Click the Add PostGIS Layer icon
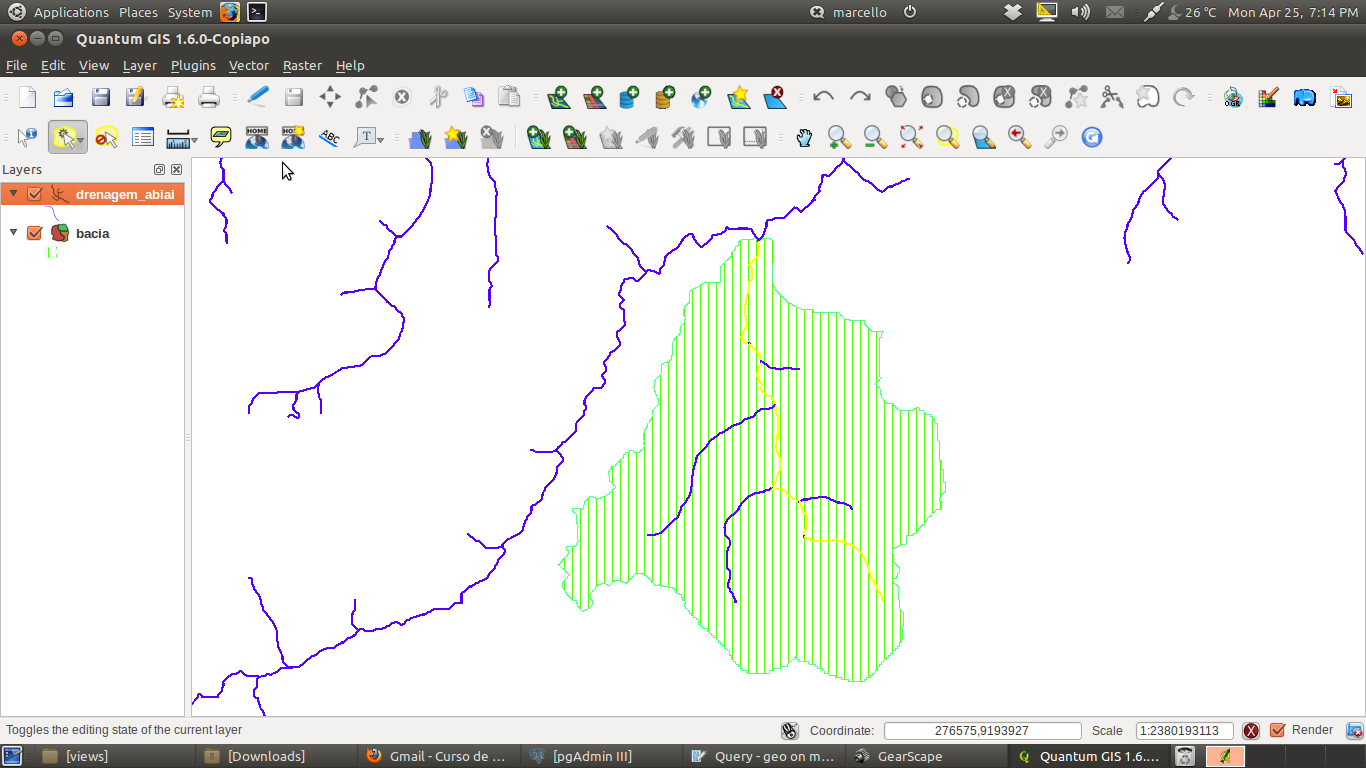The width and height of the screenshot is (1366, 768). (x=629, y=97)
